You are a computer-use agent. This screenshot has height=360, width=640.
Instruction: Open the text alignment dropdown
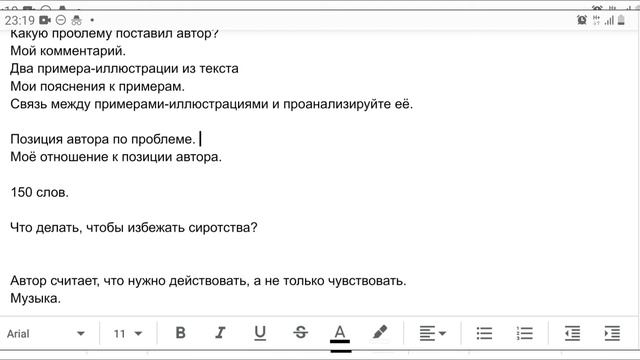pyautogui.click(x=433, y=333)
